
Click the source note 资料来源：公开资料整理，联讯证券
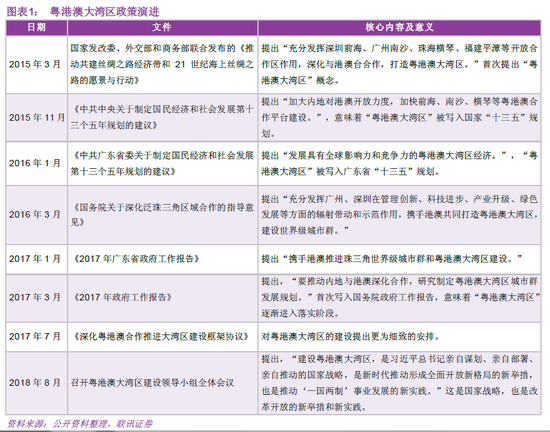[80, 424]
